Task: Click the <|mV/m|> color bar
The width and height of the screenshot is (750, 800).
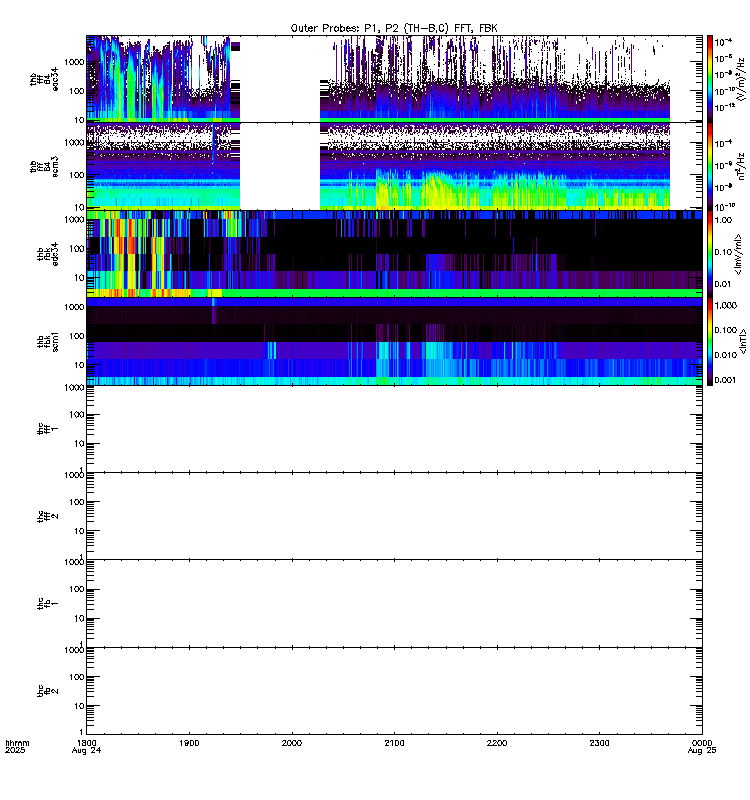Action: tap(710, 254)
